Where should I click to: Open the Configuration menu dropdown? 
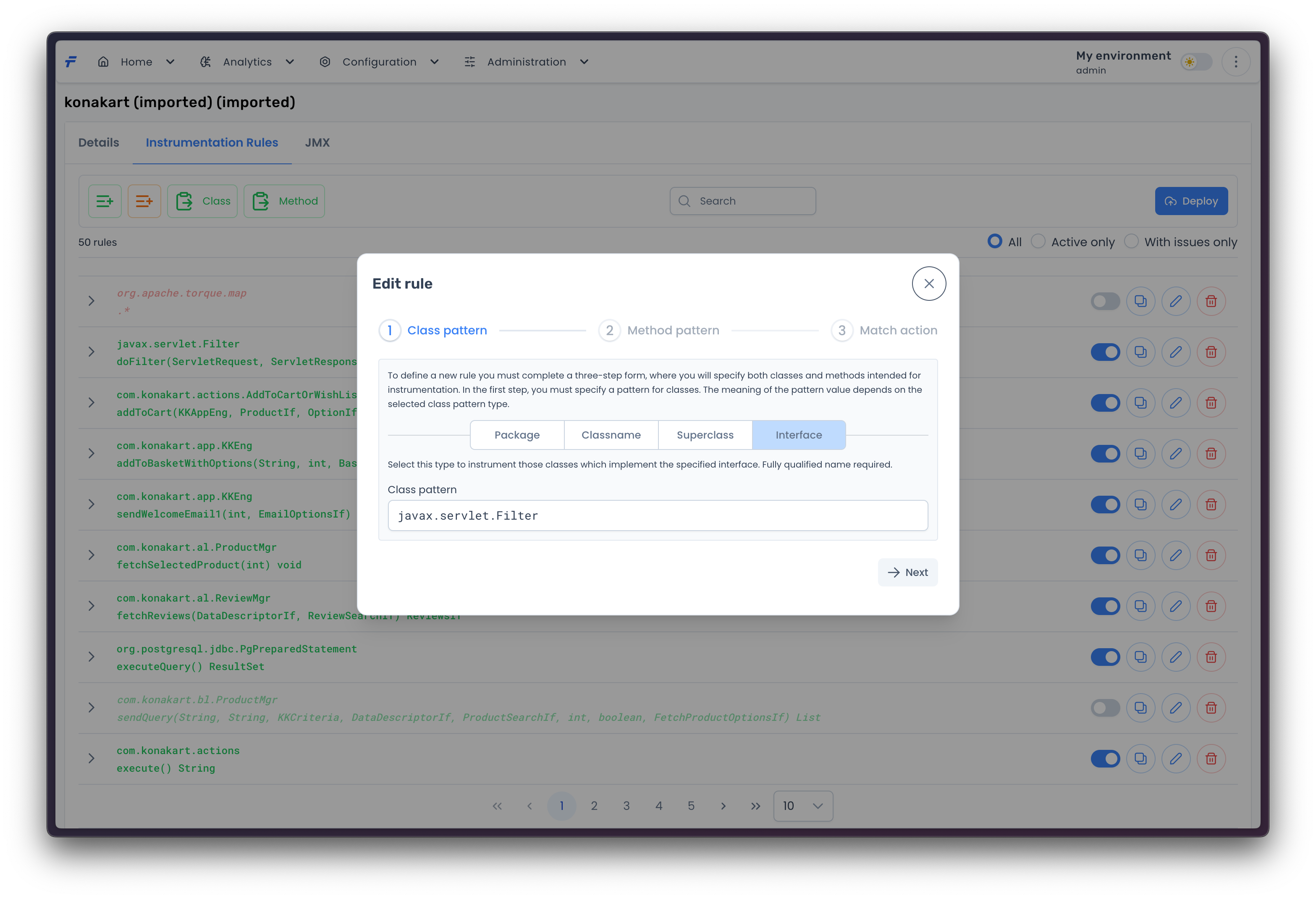pos(380,62)
